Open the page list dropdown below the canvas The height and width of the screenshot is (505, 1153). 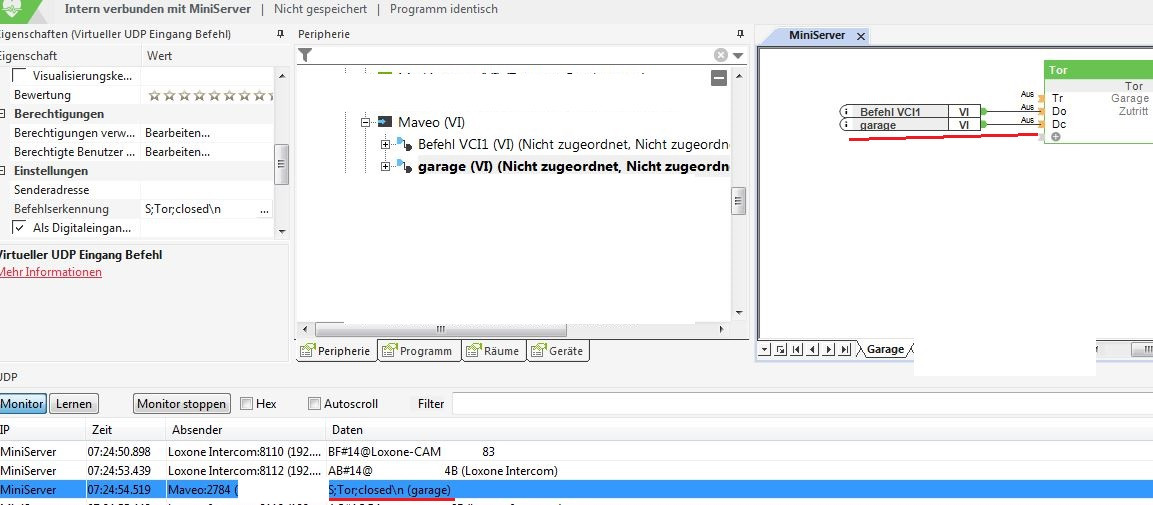[x=765, y=350]
